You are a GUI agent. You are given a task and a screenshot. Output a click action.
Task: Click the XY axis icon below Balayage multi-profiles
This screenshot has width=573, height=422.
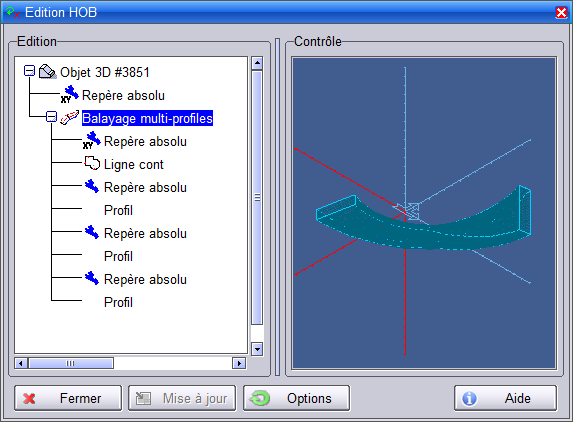[91, 140]
